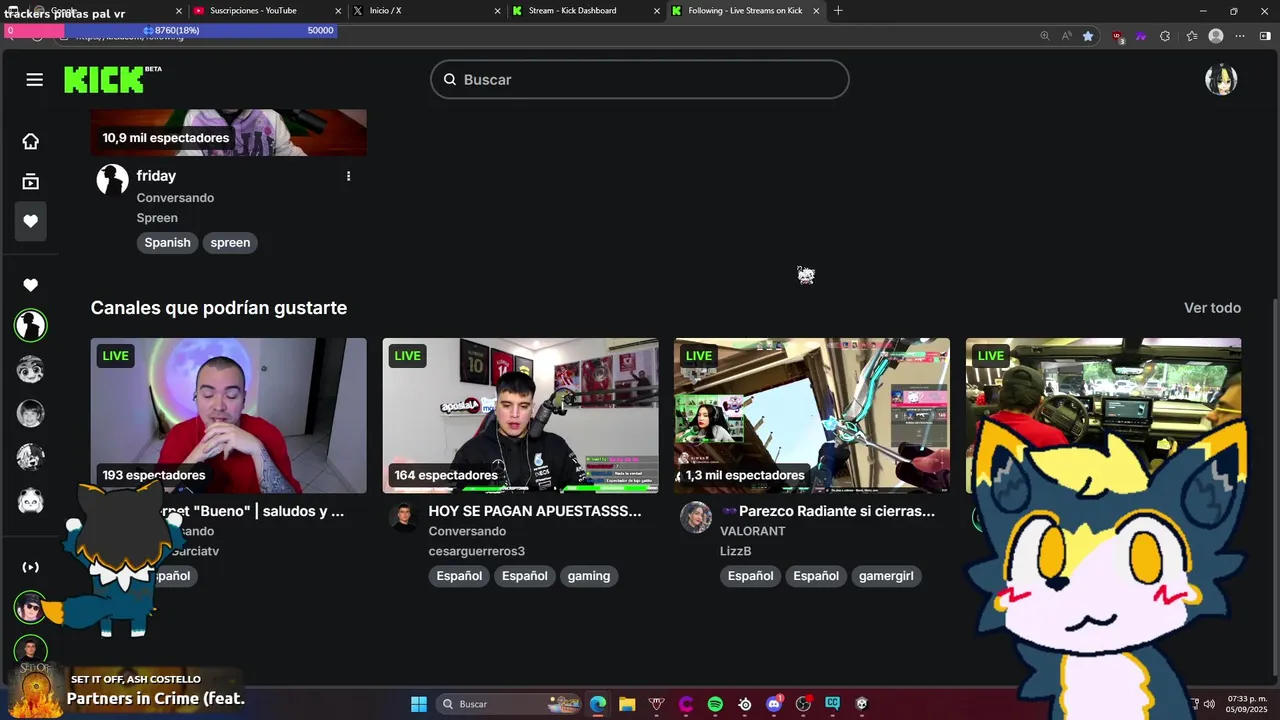Screen dimensions: 1280x720
Task: Open the Conversando category under friday
Action: point(175,198)
